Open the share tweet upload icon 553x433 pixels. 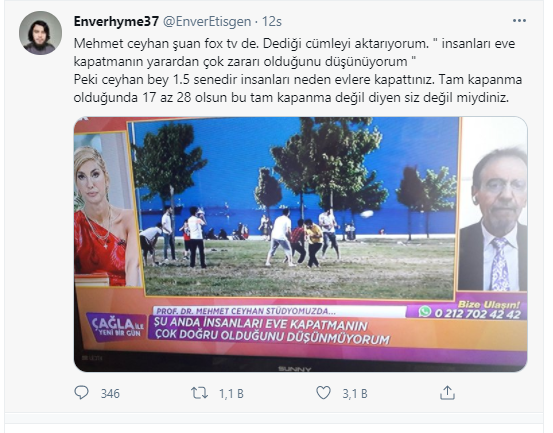pyautogui.click(x=447, y=392)
